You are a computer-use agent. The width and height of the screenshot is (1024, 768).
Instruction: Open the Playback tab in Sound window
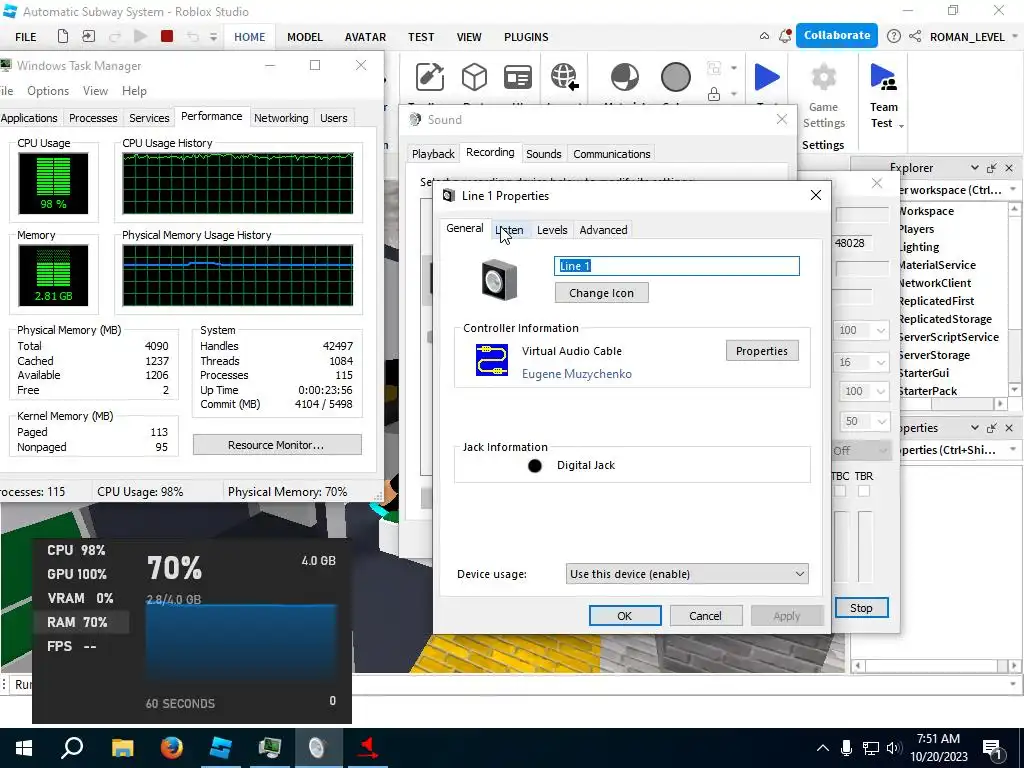tap(433, 154)
